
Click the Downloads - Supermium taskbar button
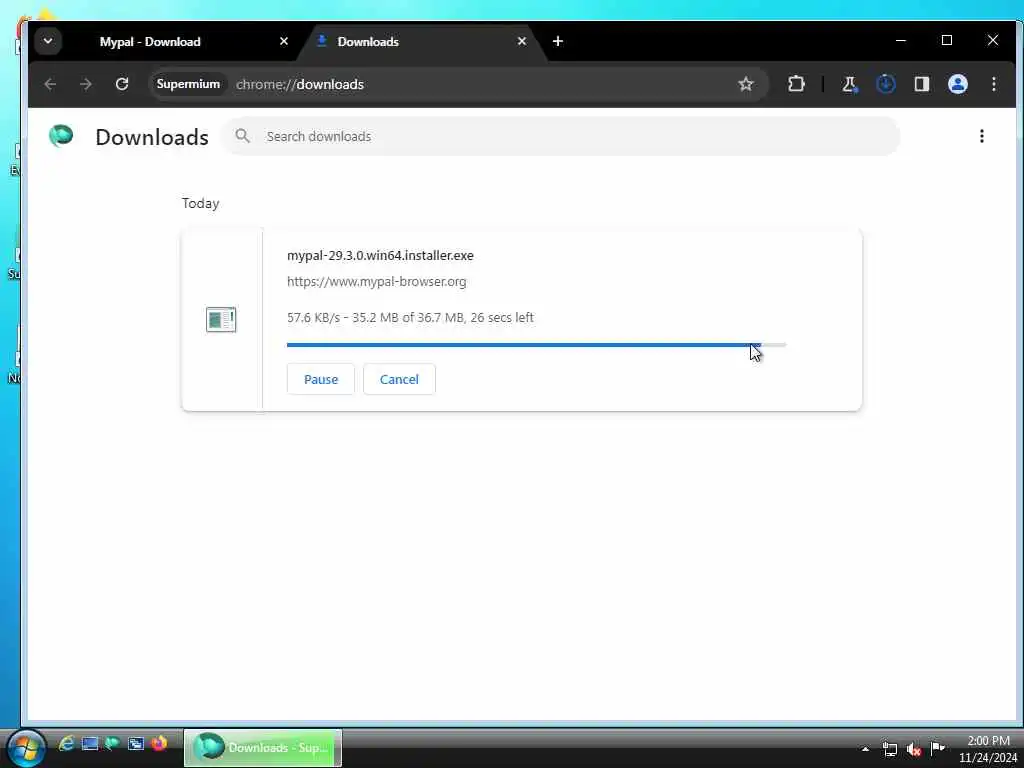coord(263,748)
